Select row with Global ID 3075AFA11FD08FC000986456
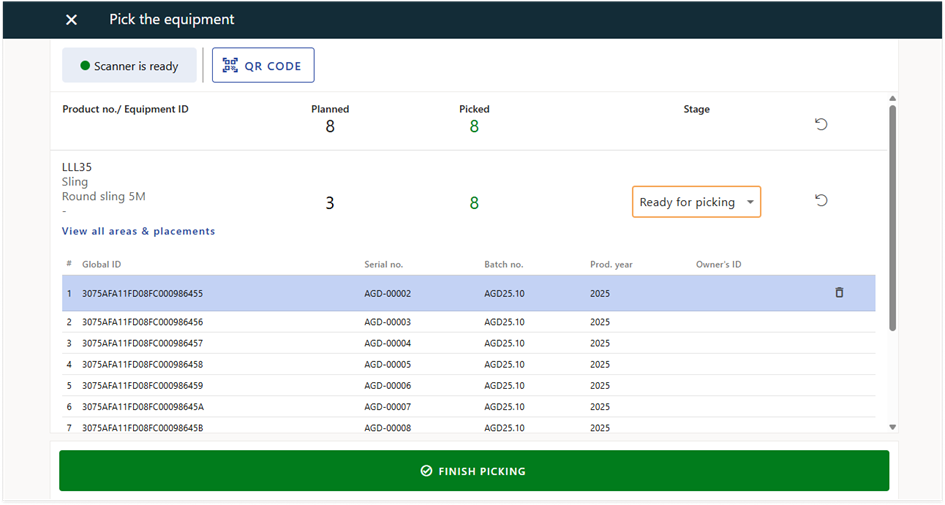This screenshot has height=505, width=945. pyautogui.click(x=468, y=322)
